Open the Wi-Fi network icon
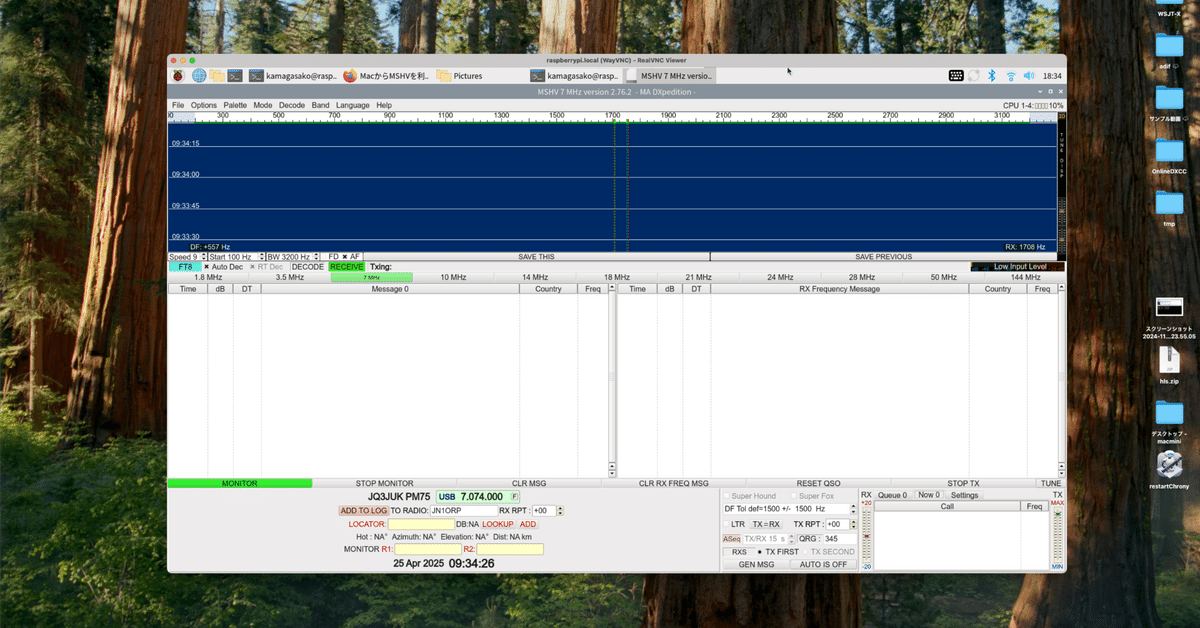 click(x=1010, y=75)
